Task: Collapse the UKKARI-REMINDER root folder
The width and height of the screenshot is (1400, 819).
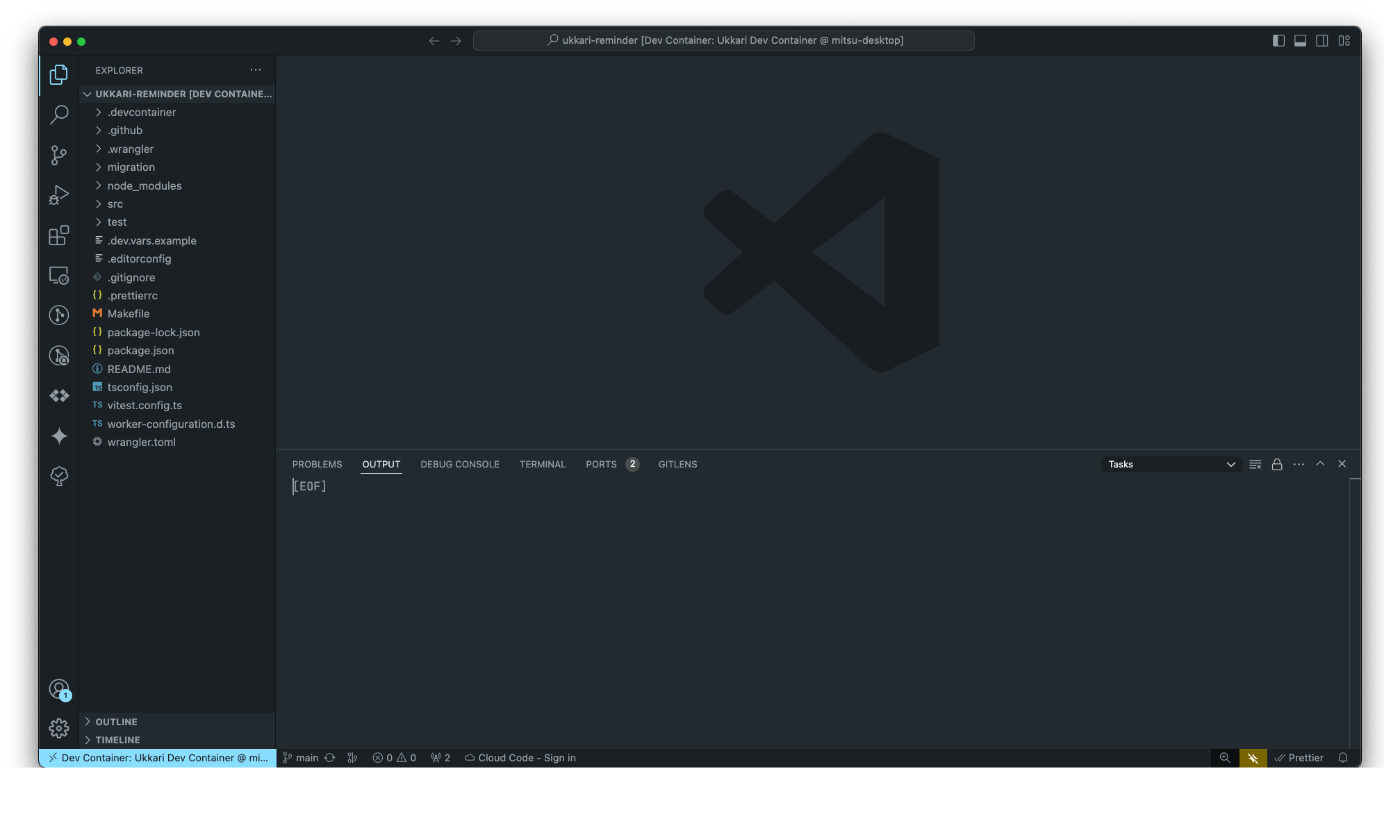Action: 177,94
